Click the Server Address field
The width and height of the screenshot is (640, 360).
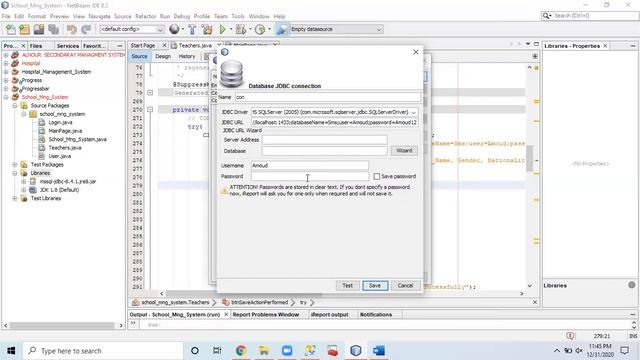tap(324, 140)
